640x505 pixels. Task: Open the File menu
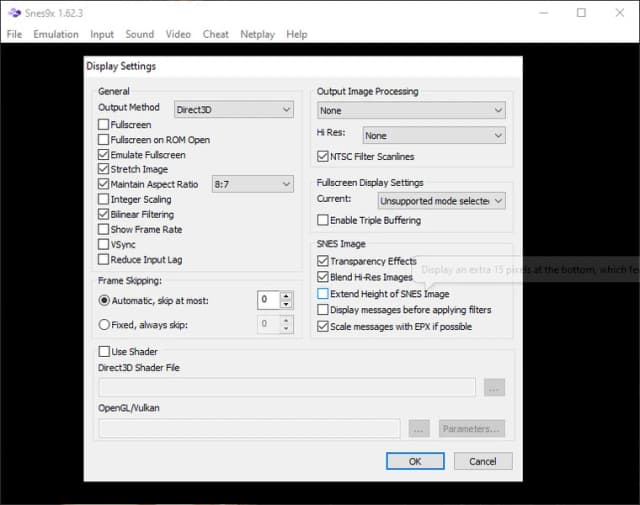14,34
